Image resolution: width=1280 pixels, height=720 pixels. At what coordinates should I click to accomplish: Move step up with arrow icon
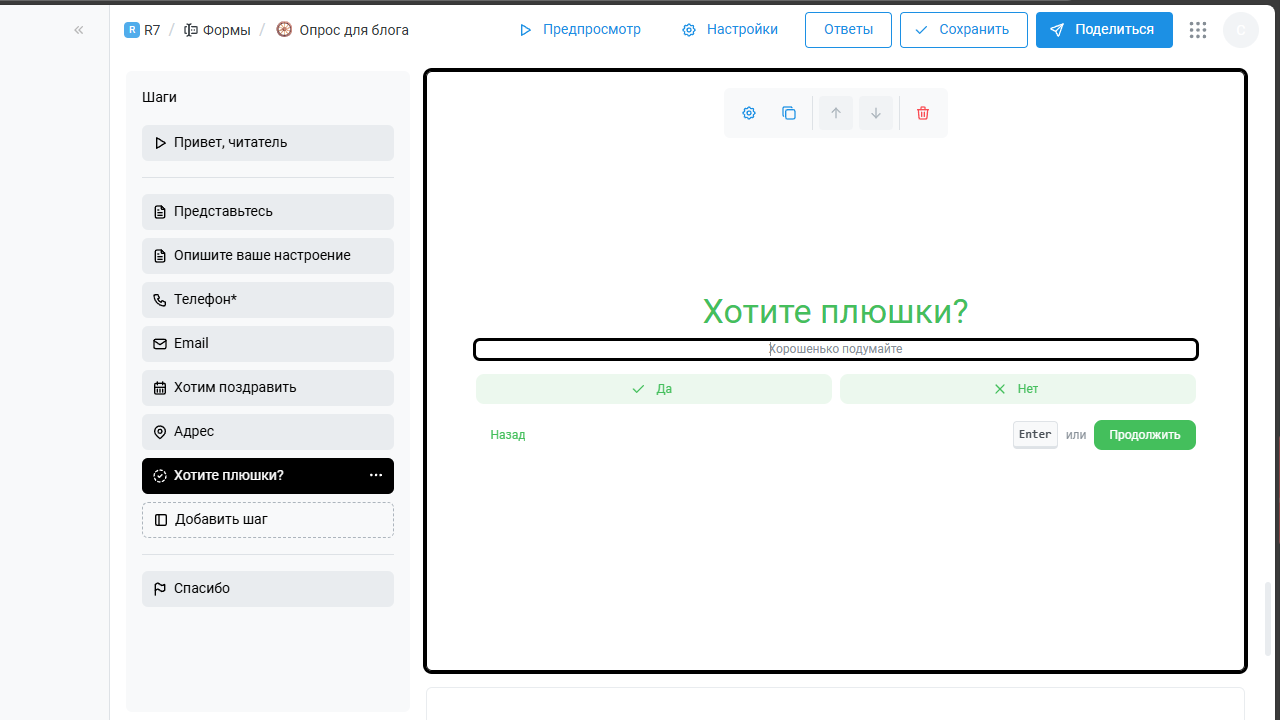pos(836,113)
